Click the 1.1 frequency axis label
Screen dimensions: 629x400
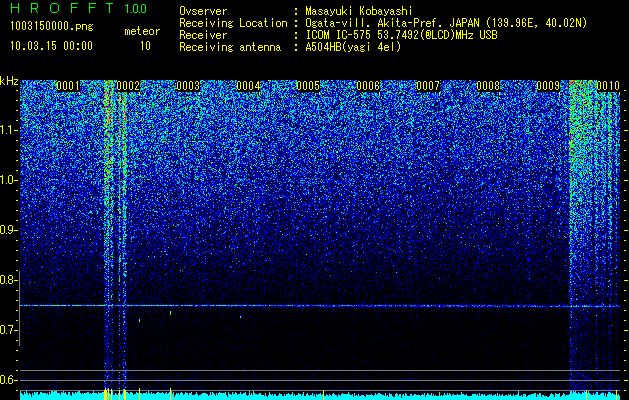7,130
